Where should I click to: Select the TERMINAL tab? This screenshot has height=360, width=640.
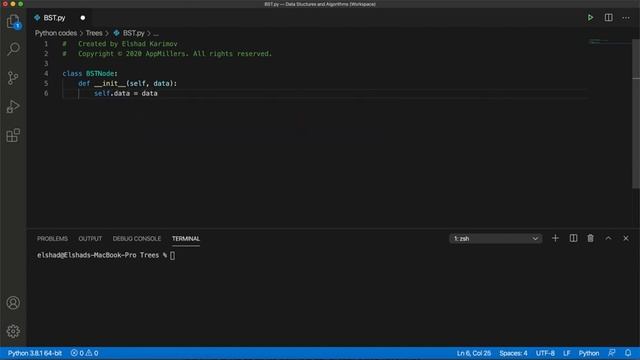(x=186, y=238)
